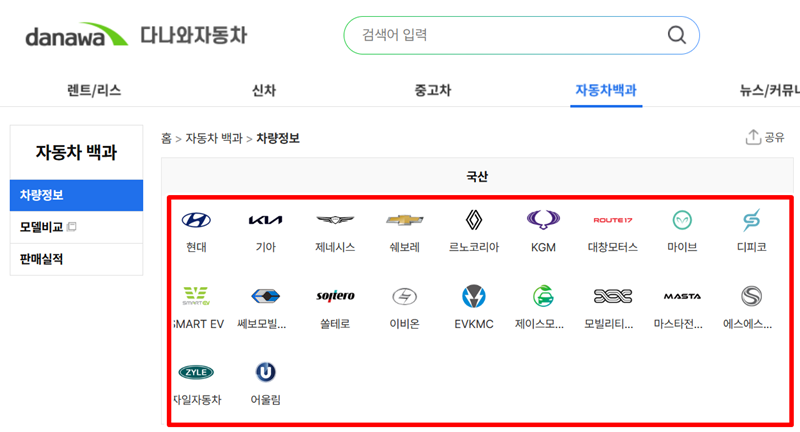Open the 마이브 brand logo
This screenshot has width=800, height=432.
click(x=682, y=220)
